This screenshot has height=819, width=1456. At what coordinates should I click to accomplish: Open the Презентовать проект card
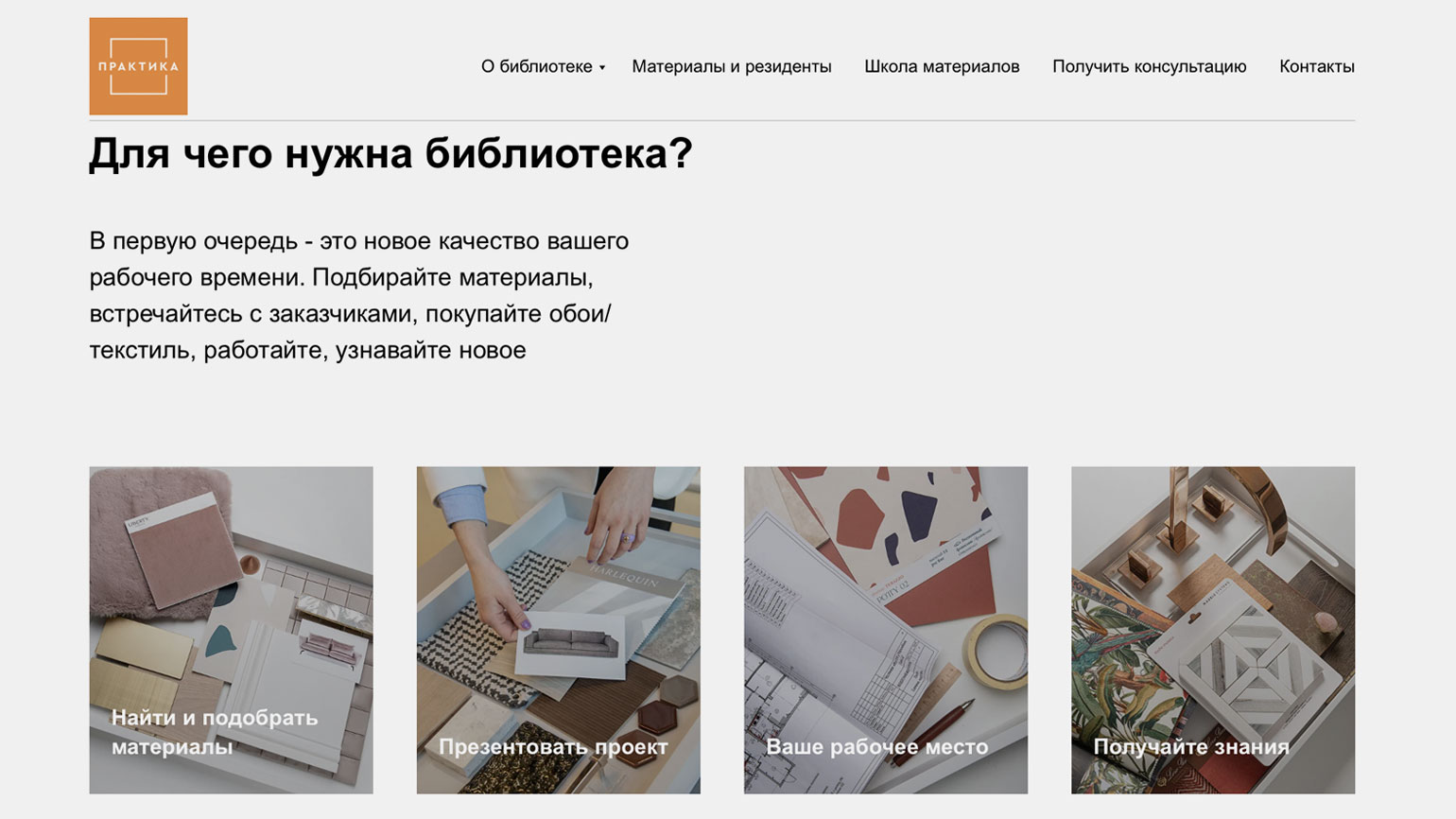point(559,630)
